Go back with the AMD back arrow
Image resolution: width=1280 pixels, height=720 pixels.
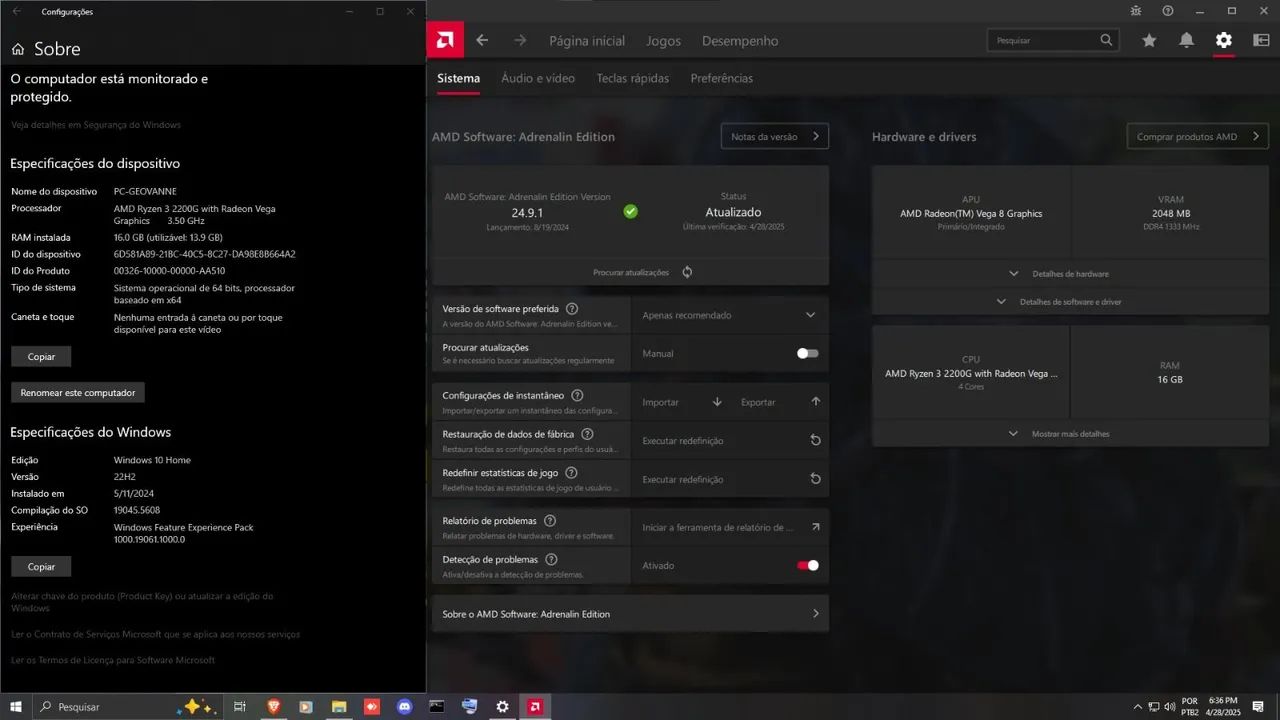(482, 40)
